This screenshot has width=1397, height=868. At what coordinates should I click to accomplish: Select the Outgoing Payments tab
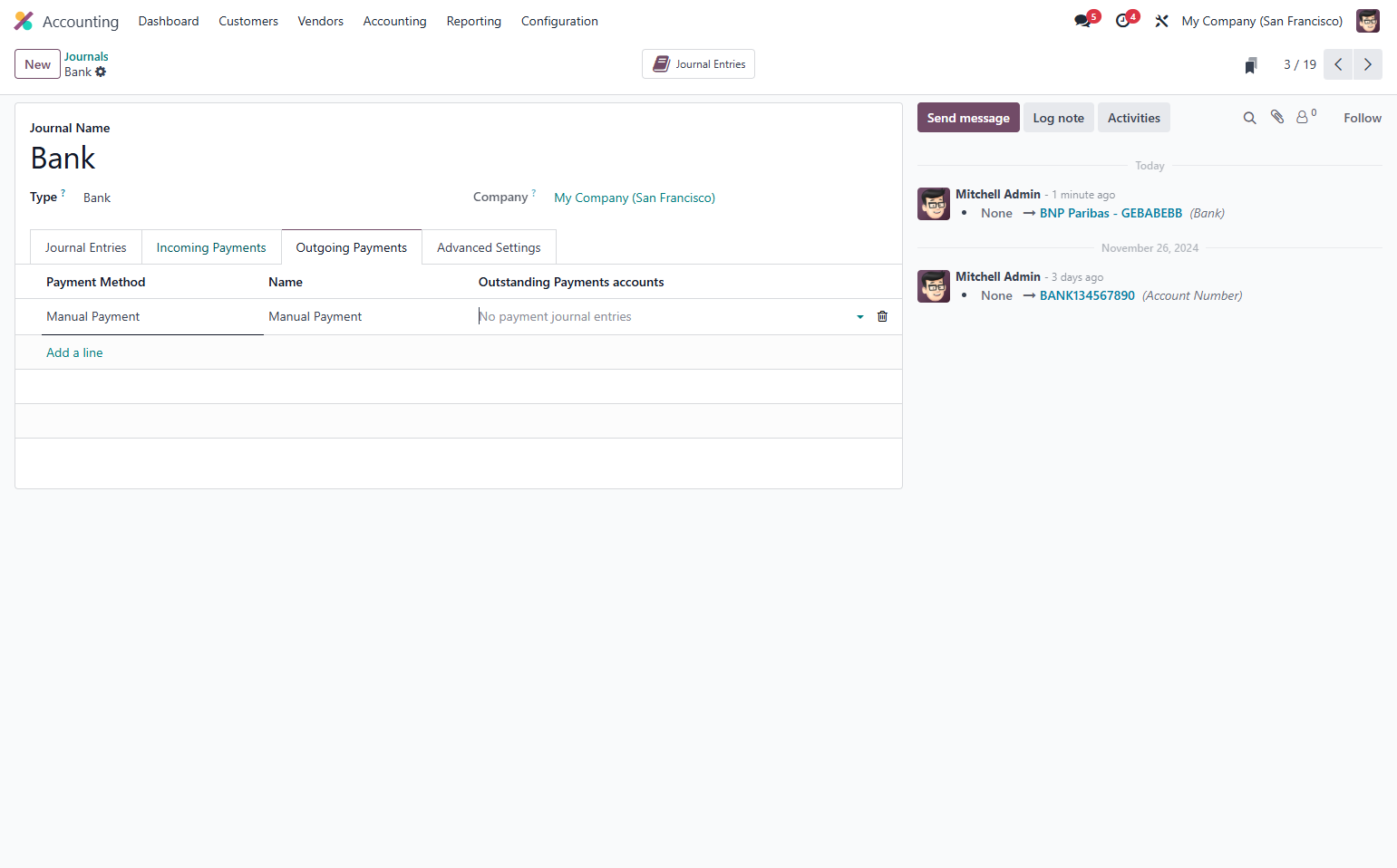coord(352,247)
